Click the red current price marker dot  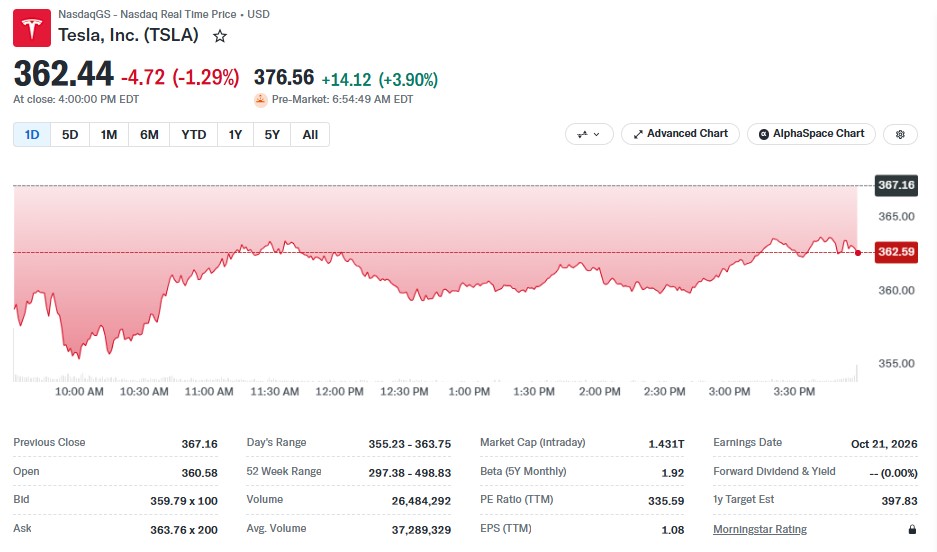tap(858, 253)
